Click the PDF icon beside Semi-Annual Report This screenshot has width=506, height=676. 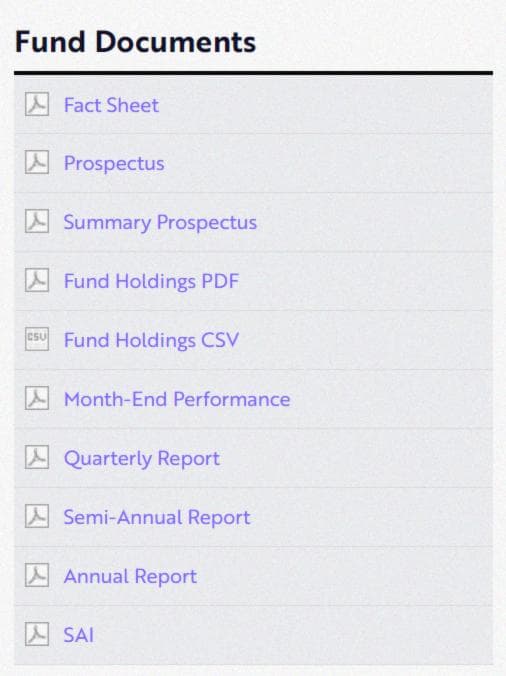click(37, 516)
